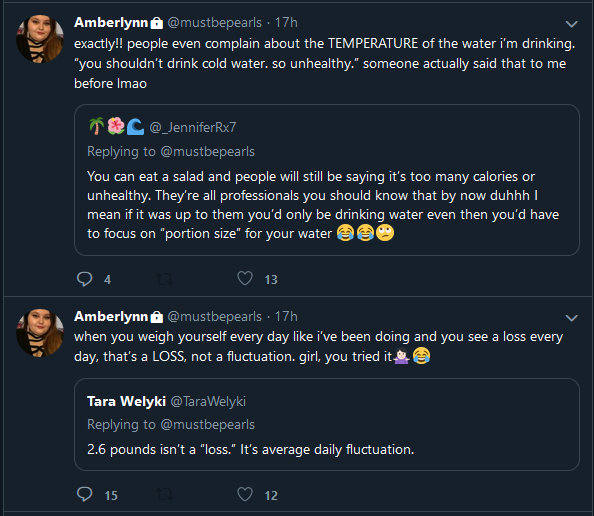
Task: Open quoted tweet about salad and calories
Action: point(327,180)
